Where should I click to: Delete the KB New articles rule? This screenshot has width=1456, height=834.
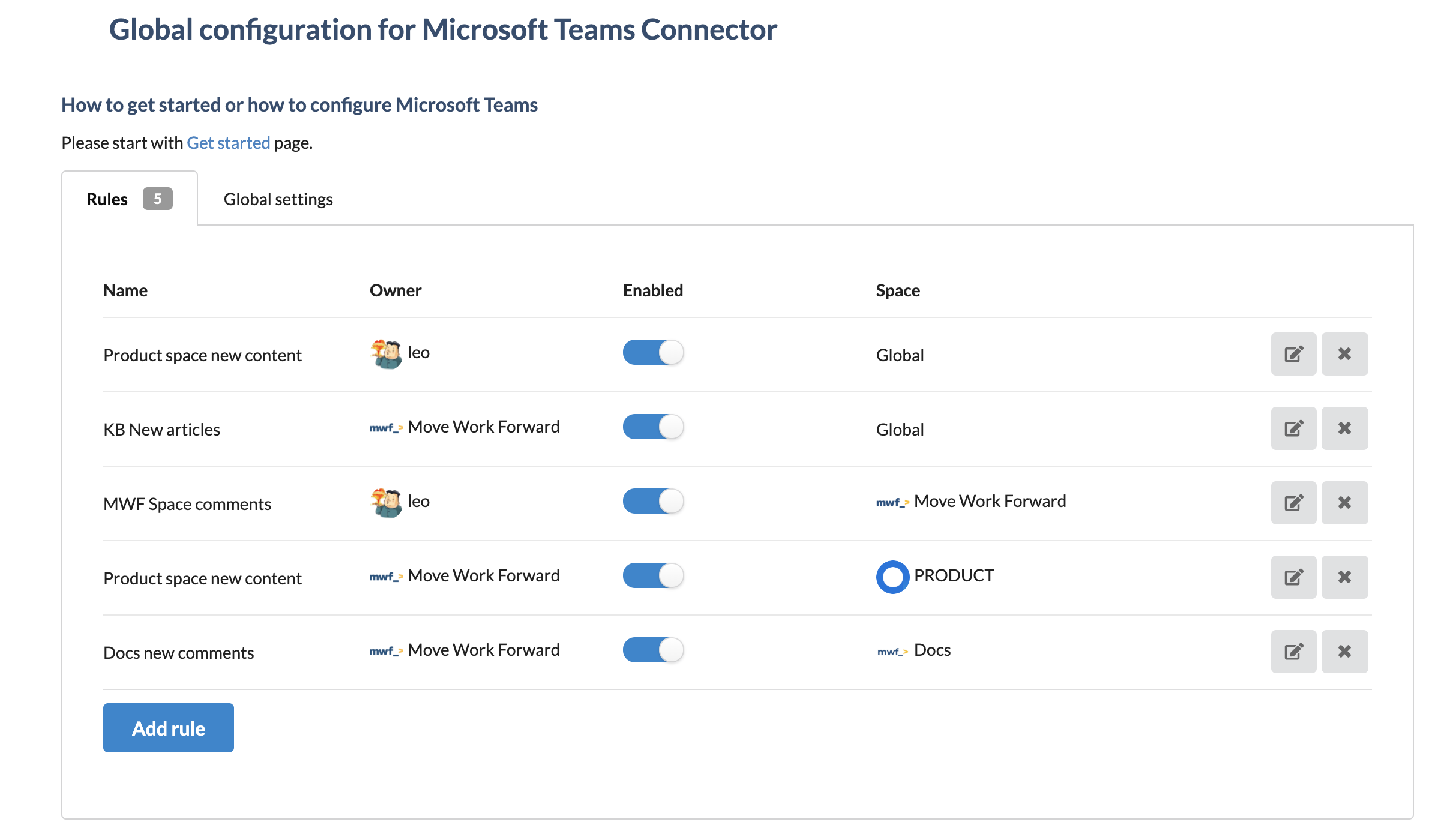(1344, 428)
